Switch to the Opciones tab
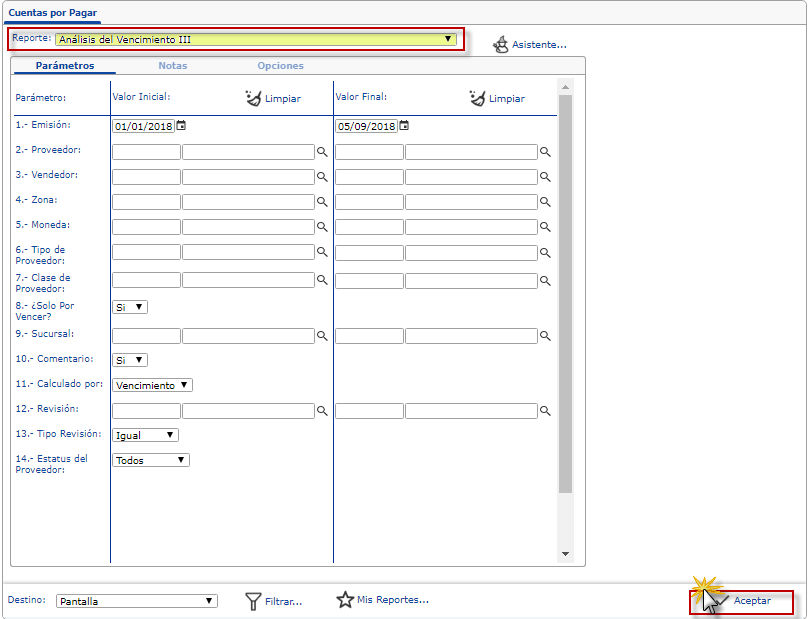The image size is (809, 619). click(x=280, y=66)
